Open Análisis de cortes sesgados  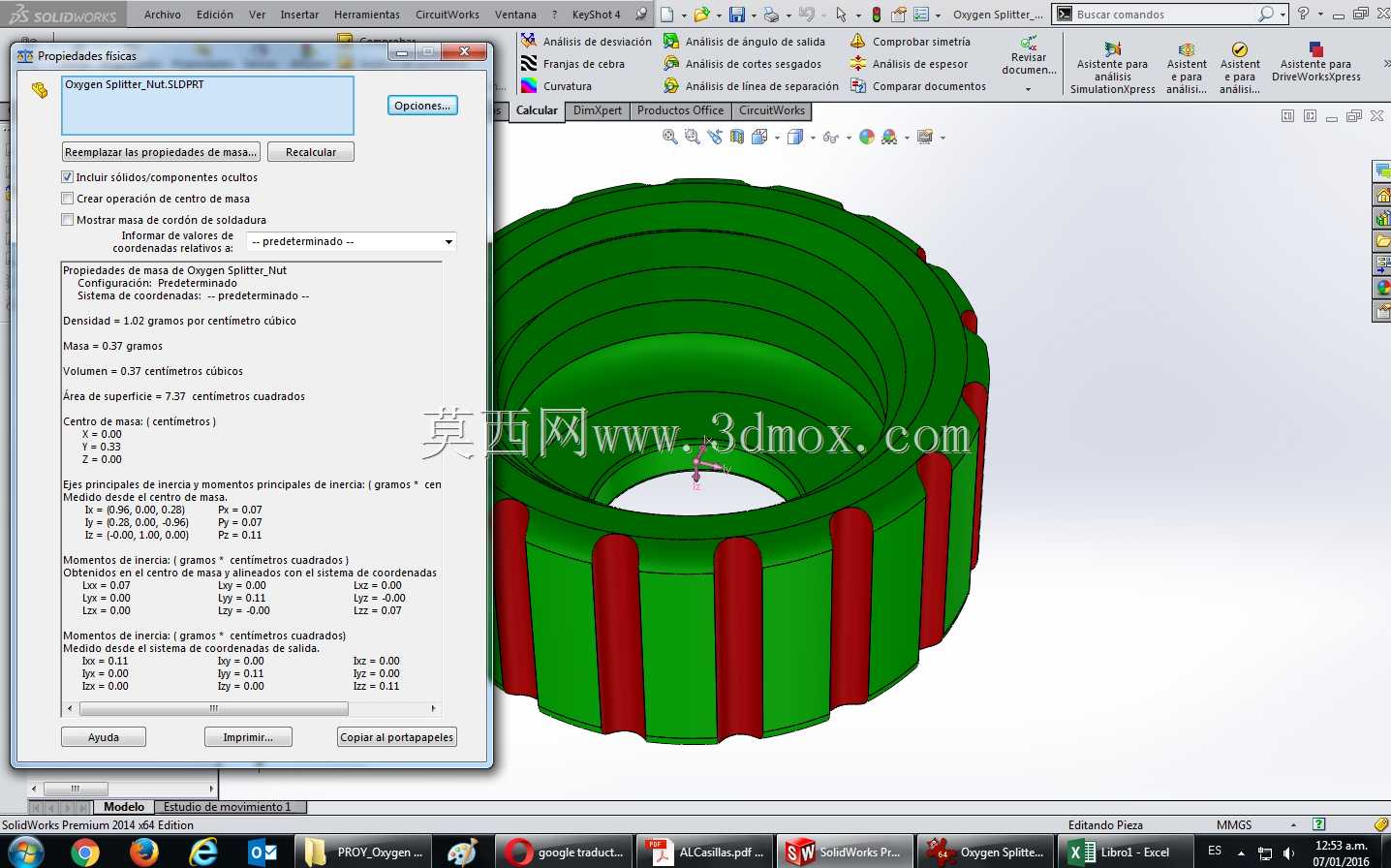click(x=742, y=64)
